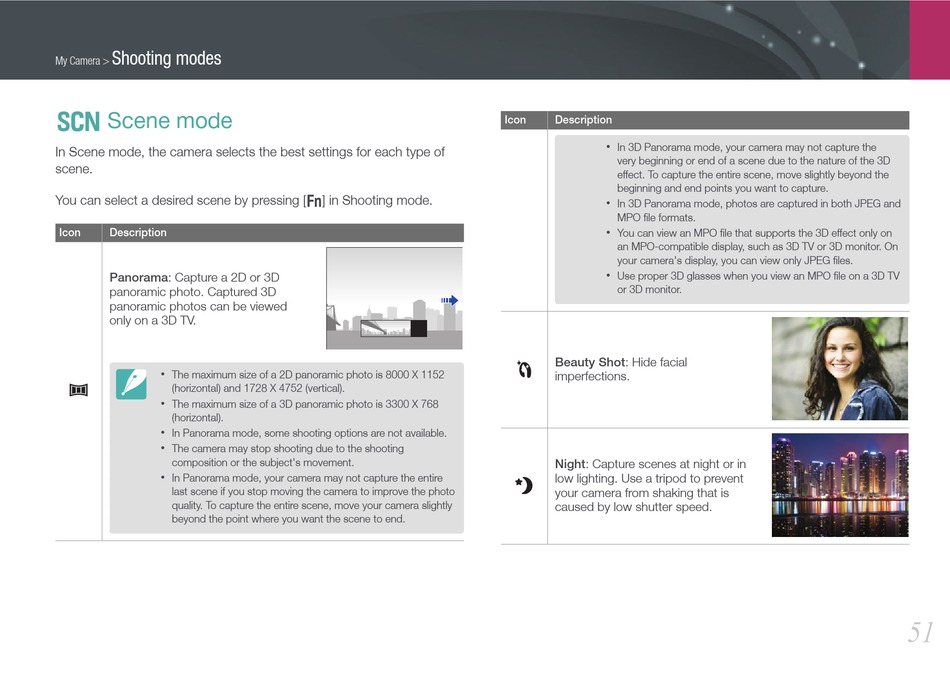The image size is (950, 673).
Task: Click the page number 51
Action: (920, 632)
